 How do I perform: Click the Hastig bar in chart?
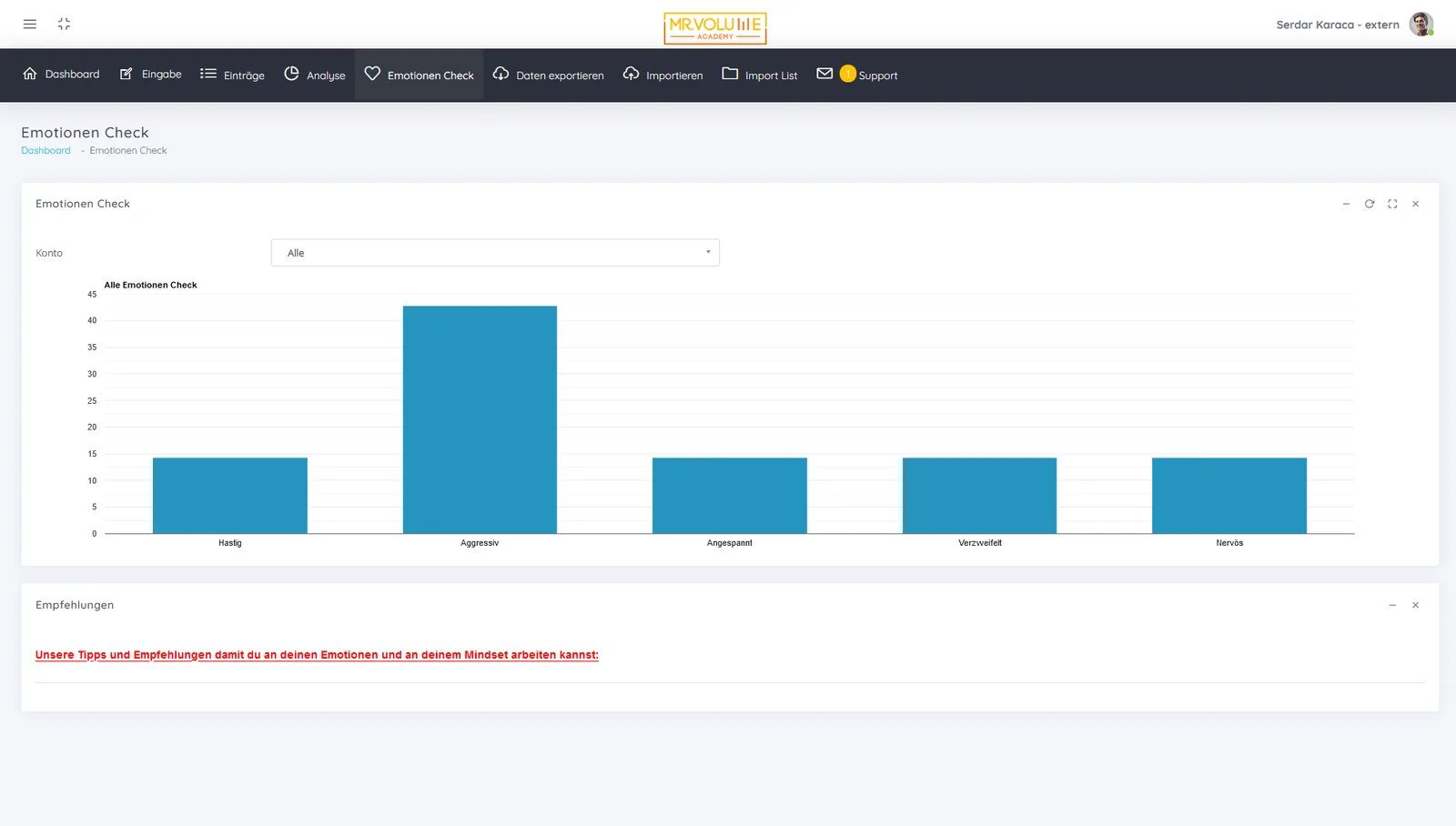click(x=230, y=496)
